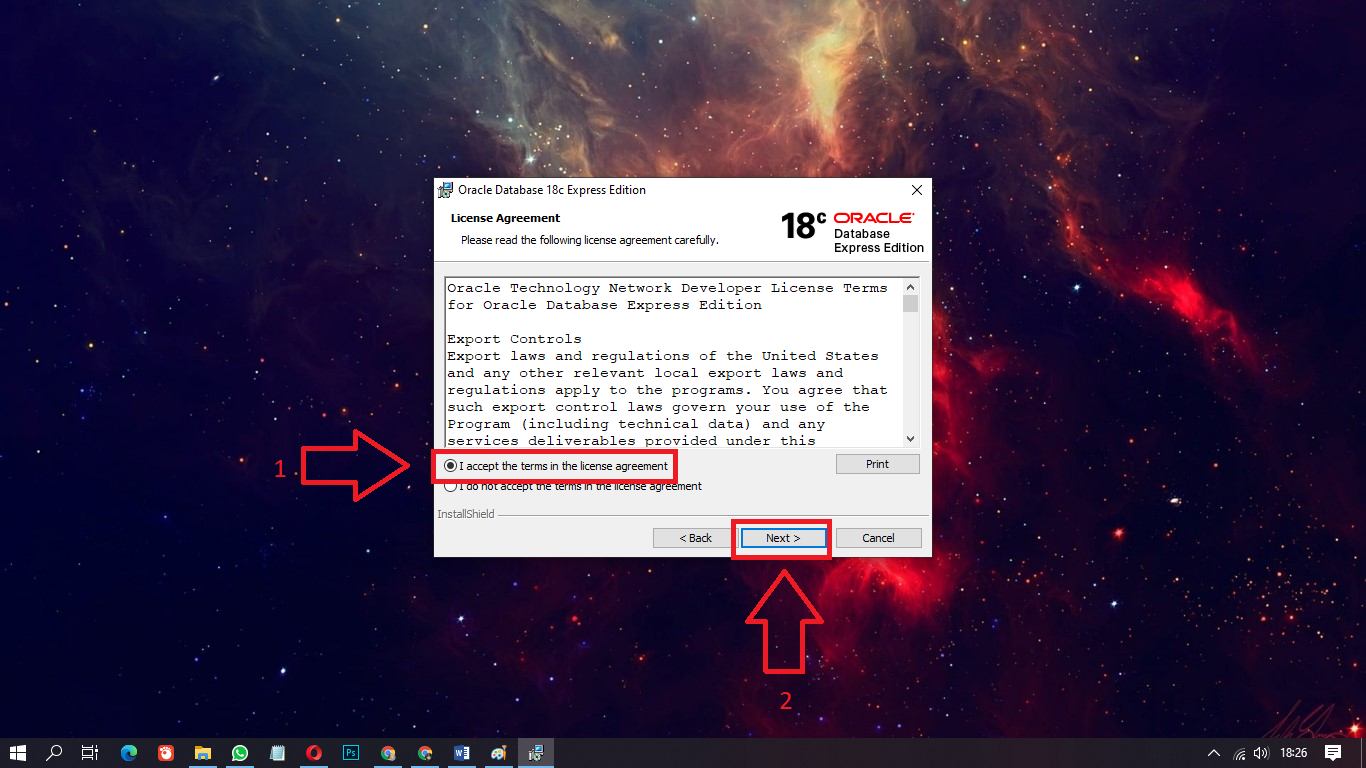
Task: Cancel the Oracle Database installation
Action: tap(879, 538)
